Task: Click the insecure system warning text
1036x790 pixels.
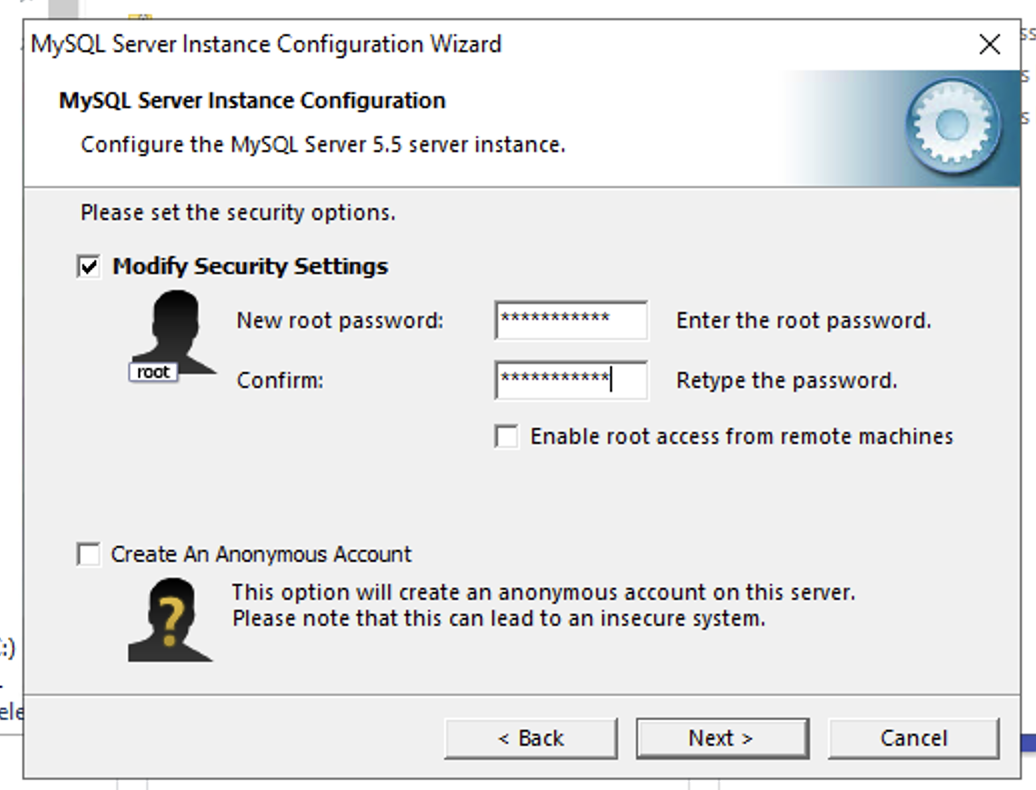Action: click(499, 619)
